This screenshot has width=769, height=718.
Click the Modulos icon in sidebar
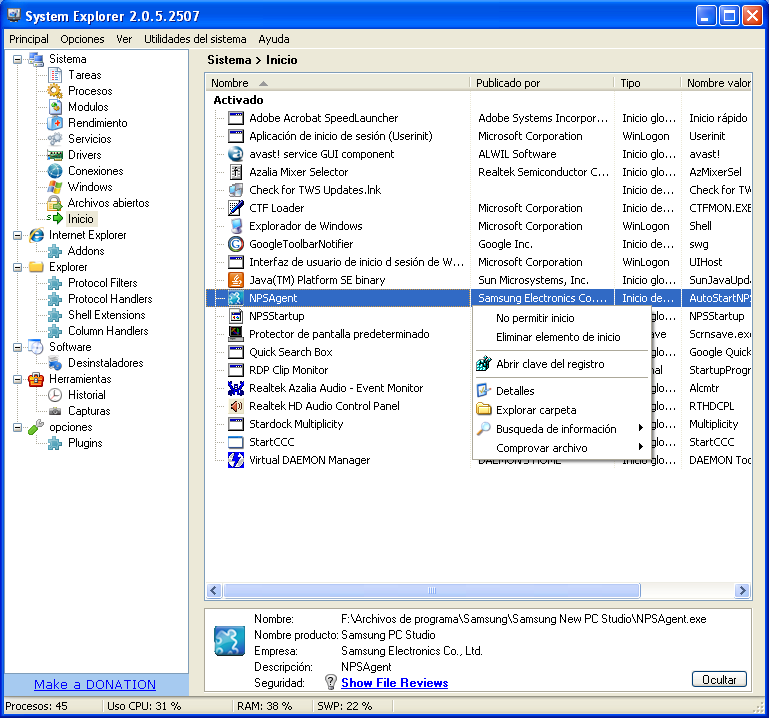(55, 107)
